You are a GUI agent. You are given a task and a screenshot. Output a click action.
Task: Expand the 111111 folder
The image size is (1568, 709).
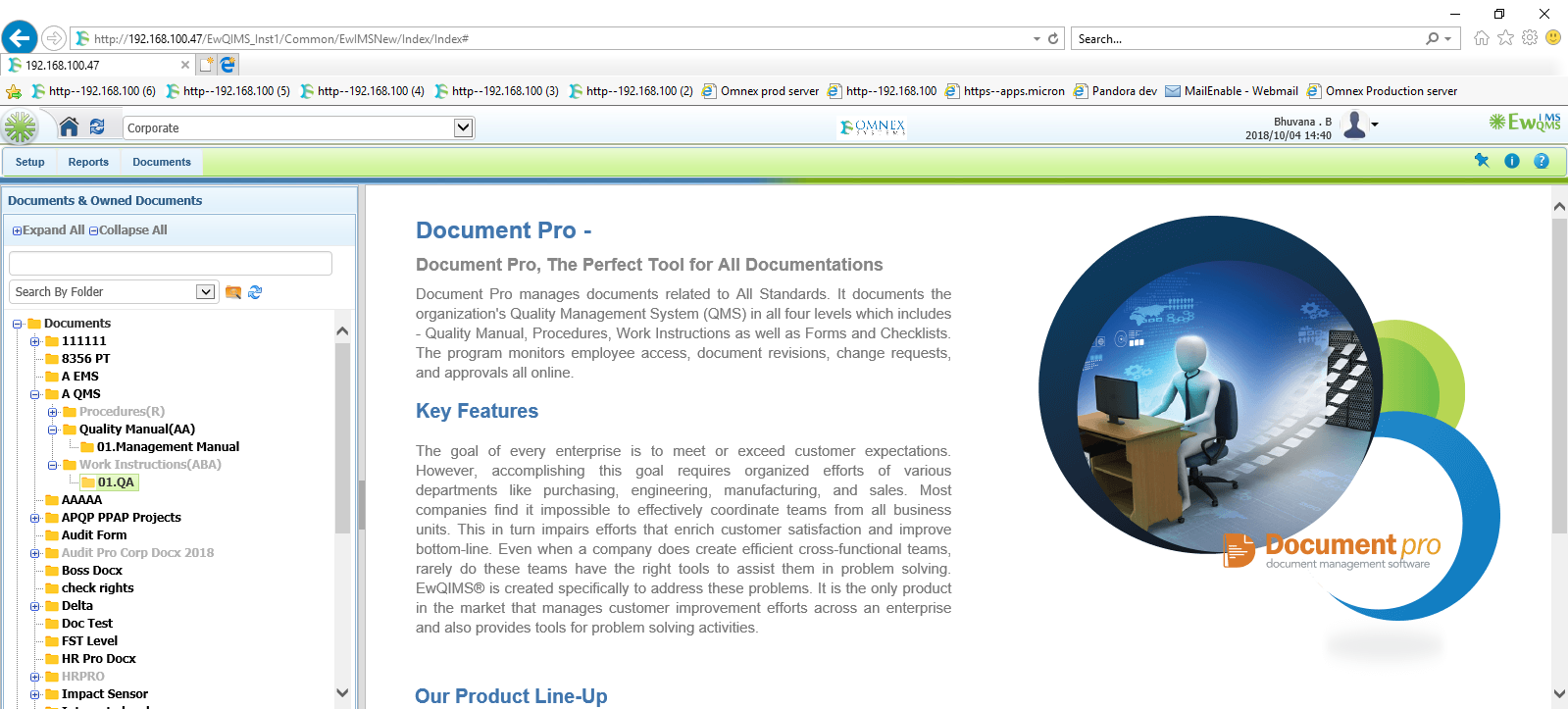[34, 341]
